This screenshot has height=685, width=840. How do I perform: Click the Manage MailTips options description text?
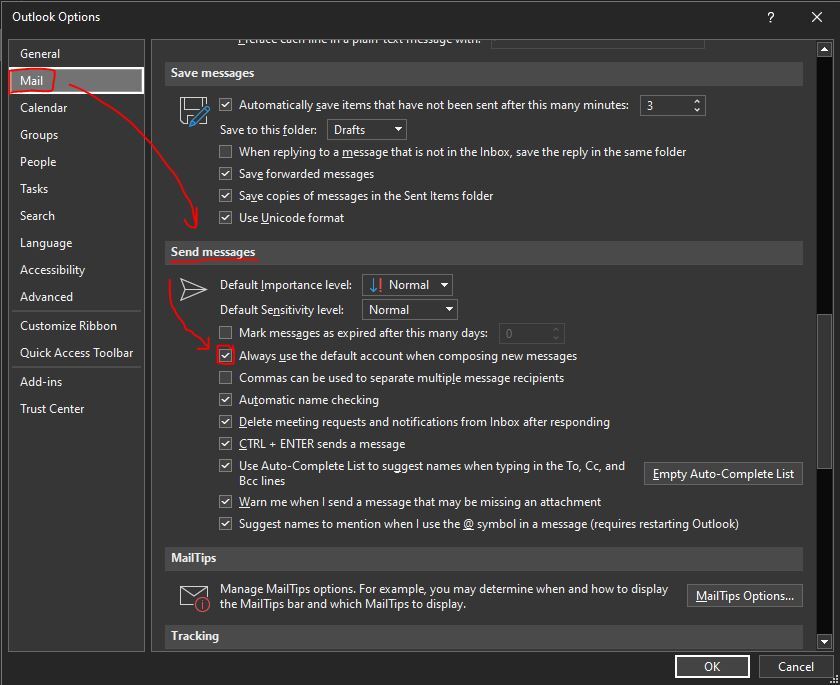point(444,596)
